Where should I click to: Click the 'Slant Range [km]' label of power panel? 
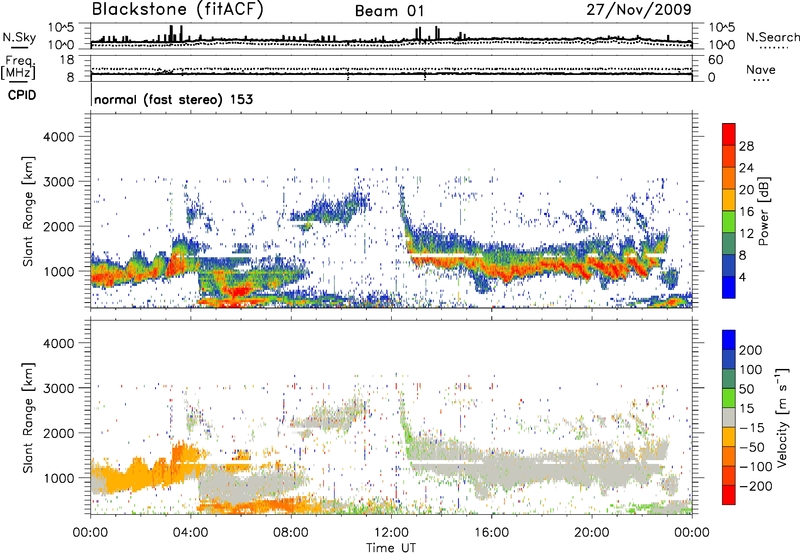click(28, 211)
